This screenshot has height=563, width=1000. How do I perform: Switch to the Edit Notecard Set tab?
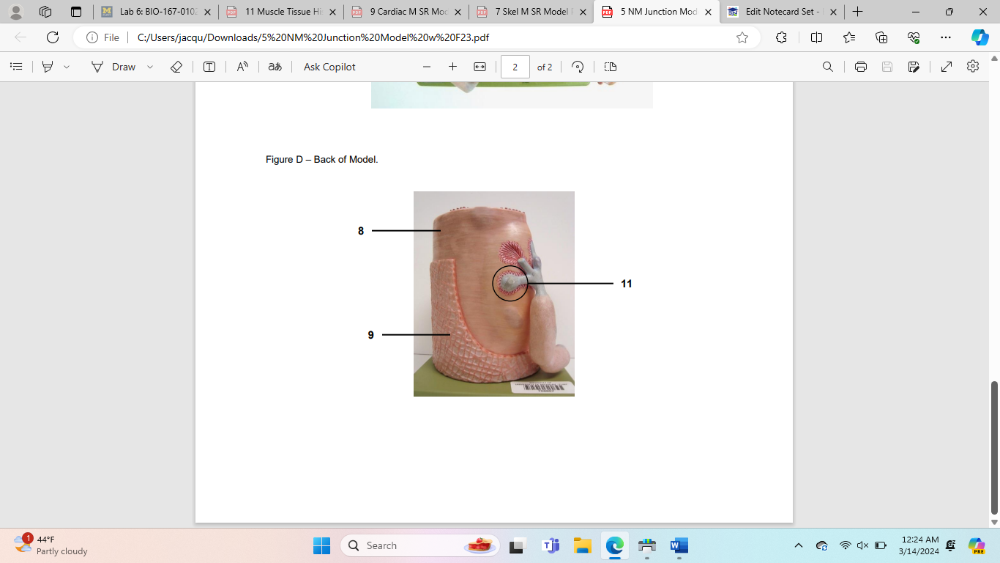tap(778, 12)
